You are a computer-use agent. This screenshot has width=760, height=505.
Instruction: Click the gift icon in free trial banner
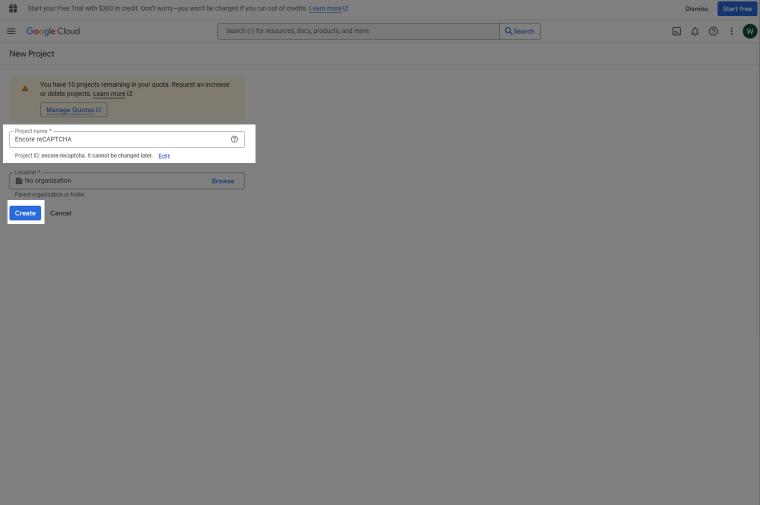13,8
